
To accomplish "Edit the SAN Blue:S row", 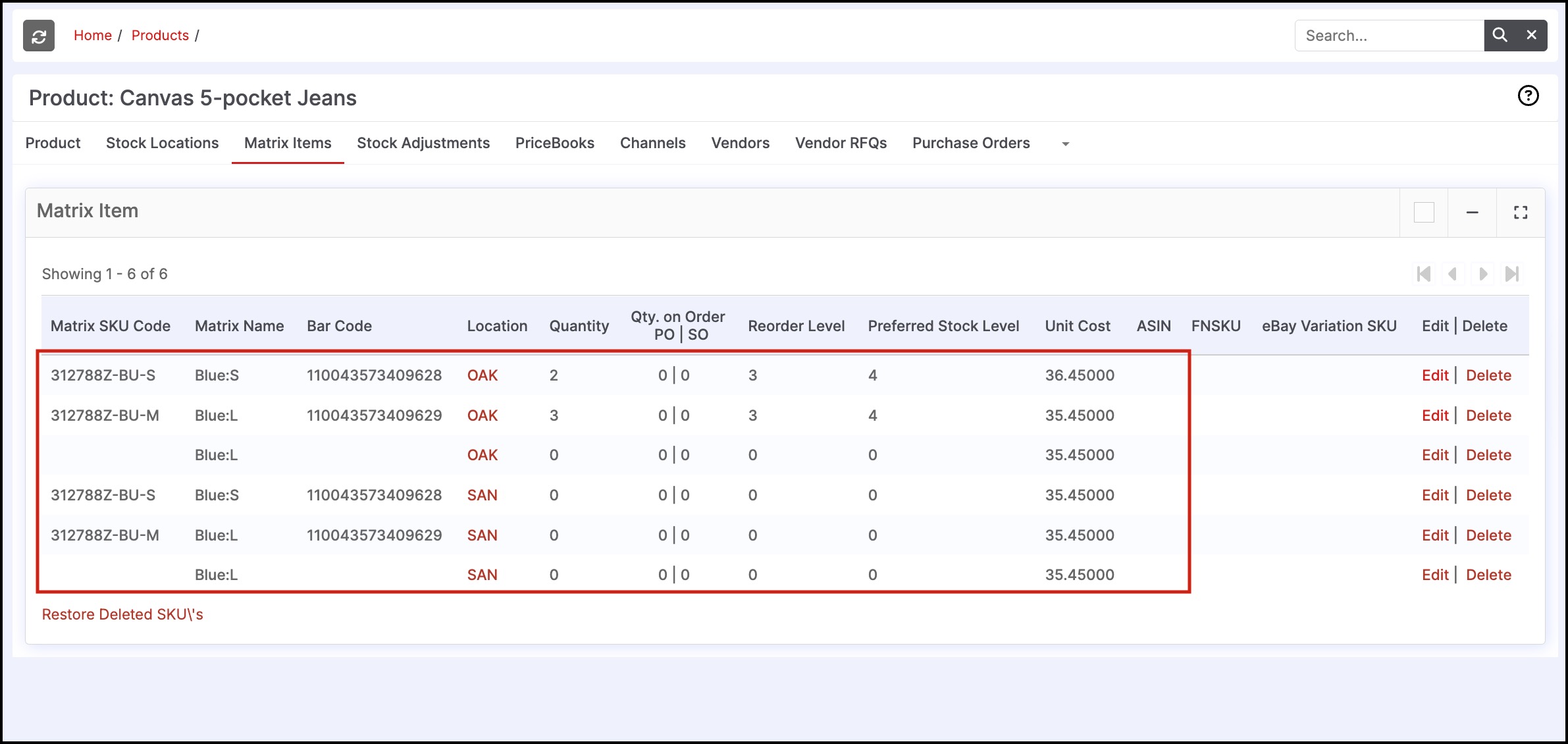I will [x=1435, y=495].
